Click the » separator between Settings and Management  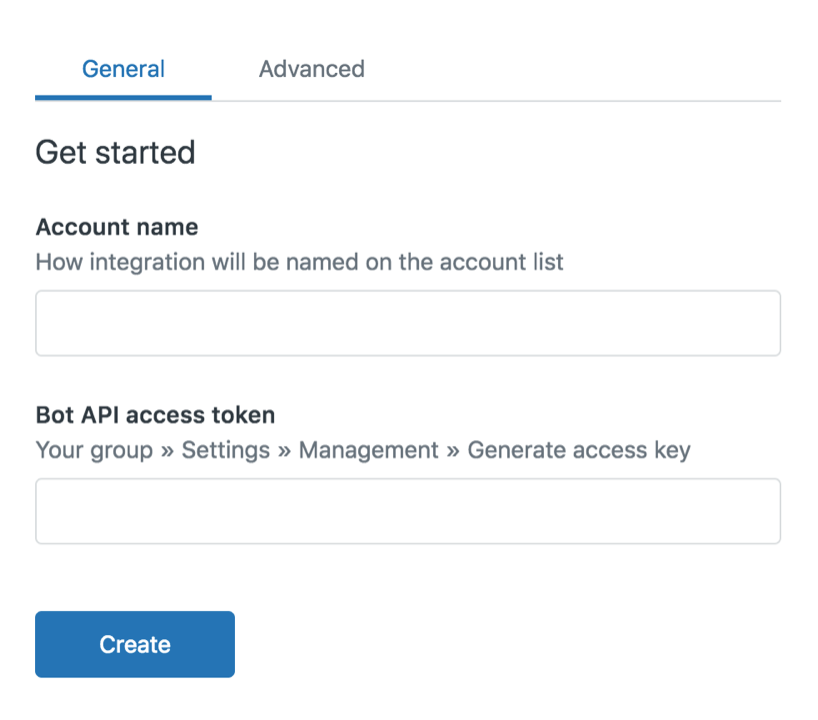pos(284,451)
